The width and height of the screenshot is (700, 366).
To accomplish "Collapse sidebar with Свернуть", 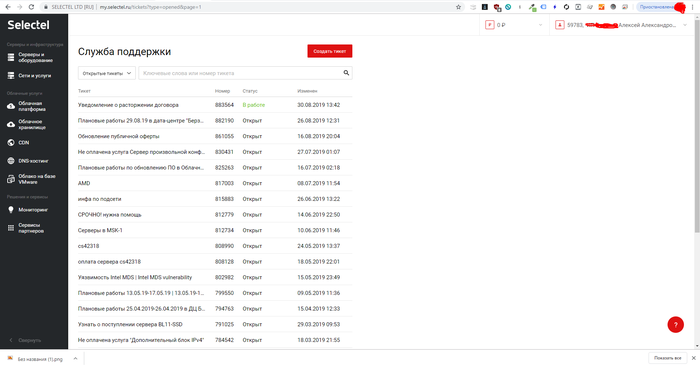I will coord(25,340).
